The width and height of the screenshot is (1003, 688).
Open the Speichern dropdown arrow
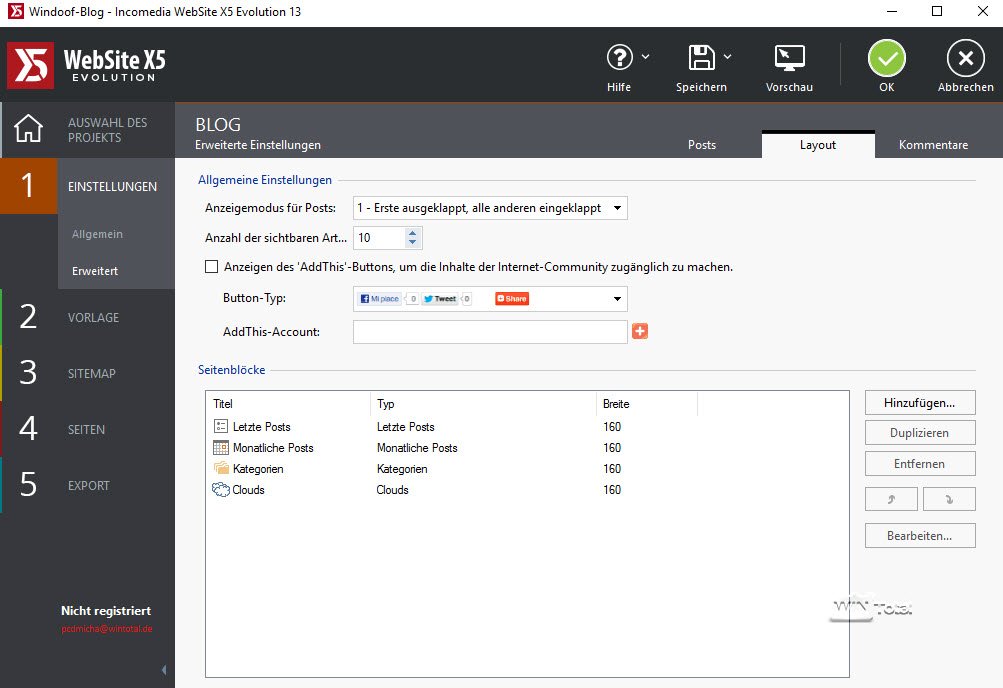[728, 56]
